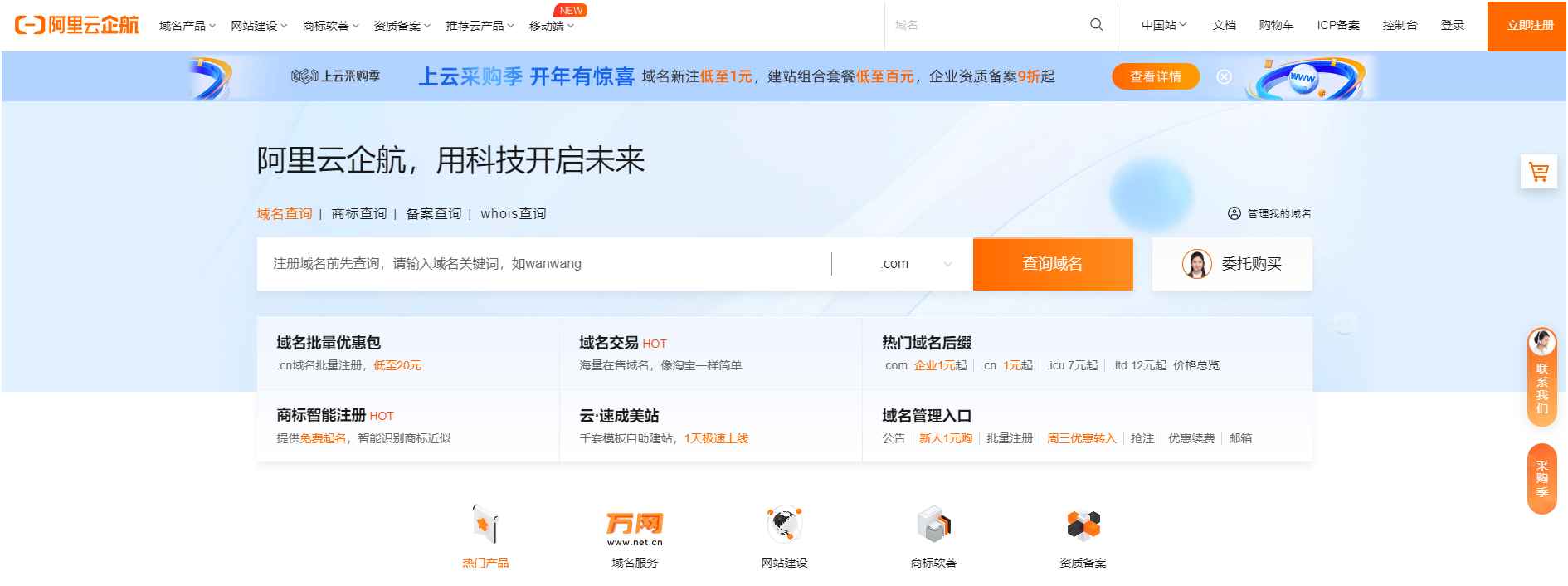
Task: Expand the 移动端 menu
Action: [x=551, y=26]
